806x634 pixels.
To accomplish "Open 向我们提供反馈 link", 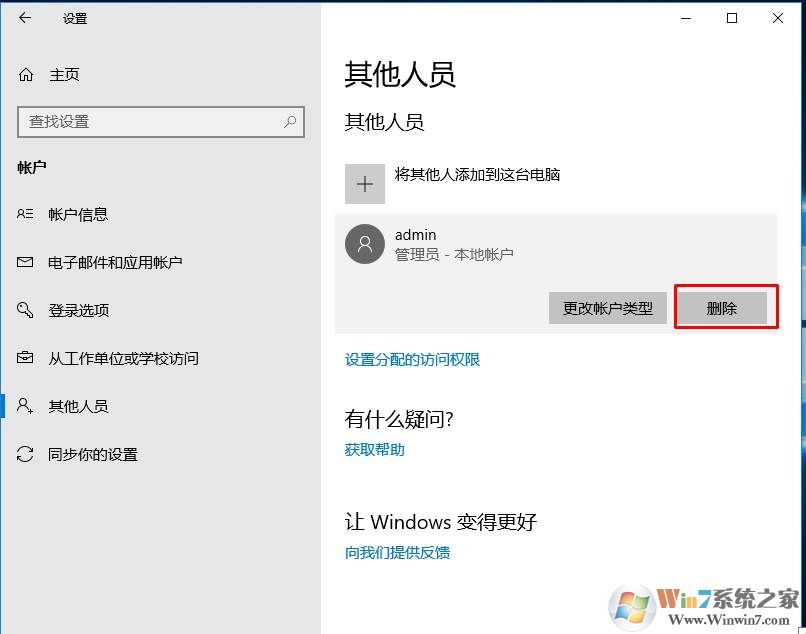I will [x=397, y=553].
